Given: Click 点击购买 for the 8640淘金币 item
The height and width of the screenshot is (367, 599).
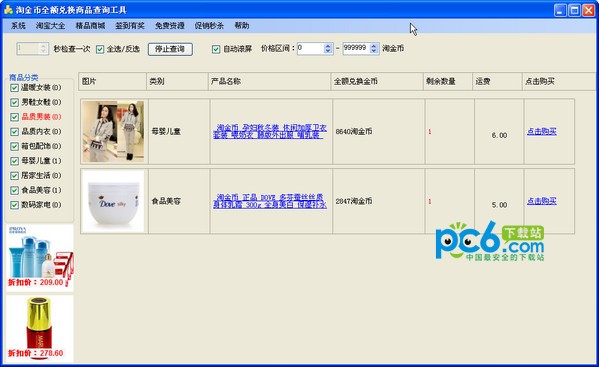Looking at the screenshot, I should coord(541,131).
